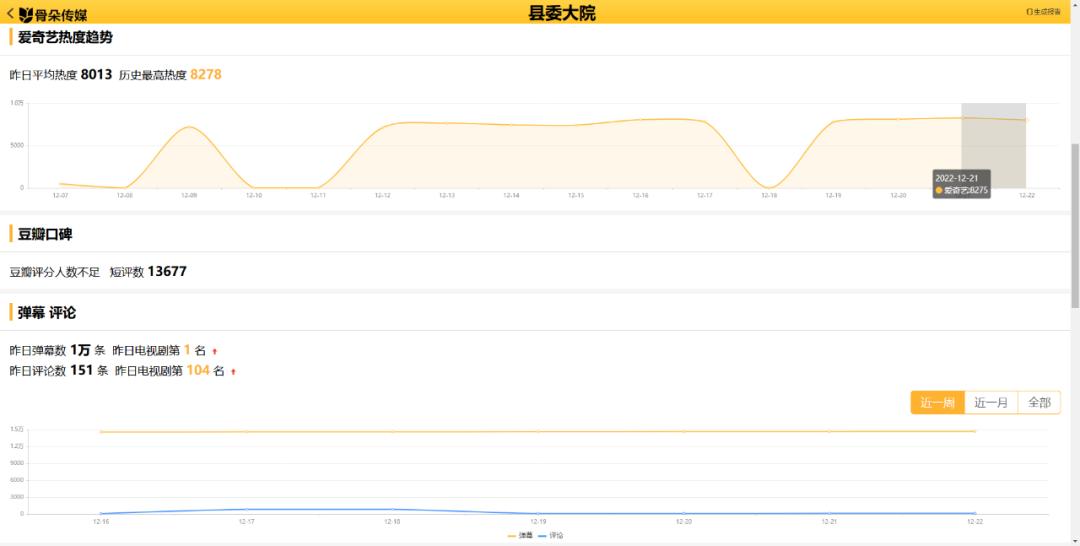Show 全部 range in the chart
The width and height of the screenshot is (1080, 546).
[x=1039, y=403]
